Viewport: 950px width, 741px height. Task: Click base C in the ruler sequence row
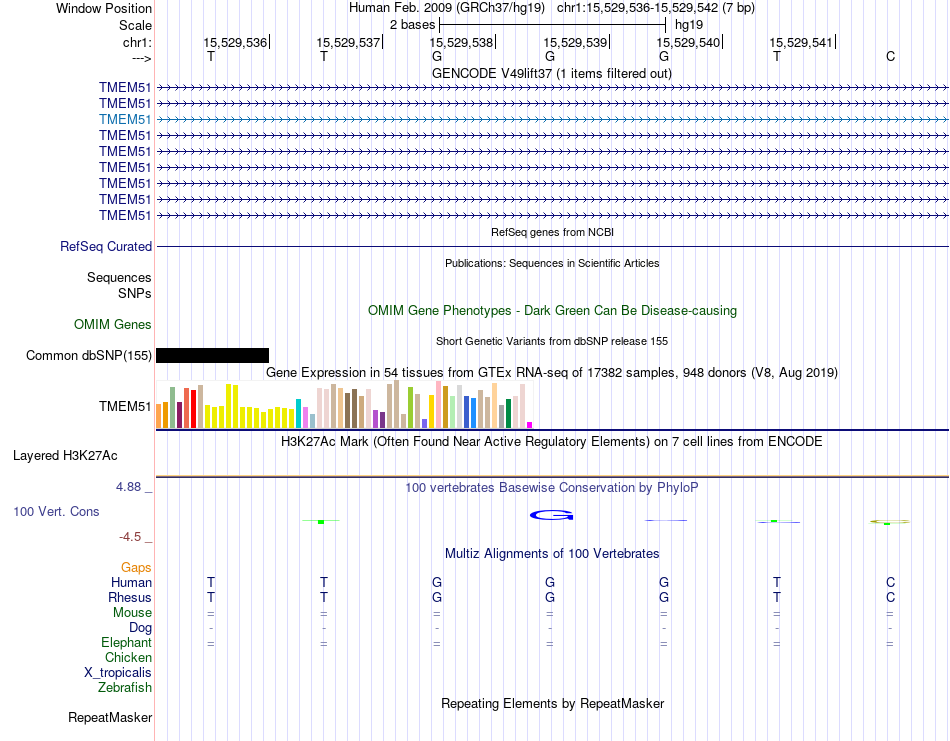click(890, 56)
